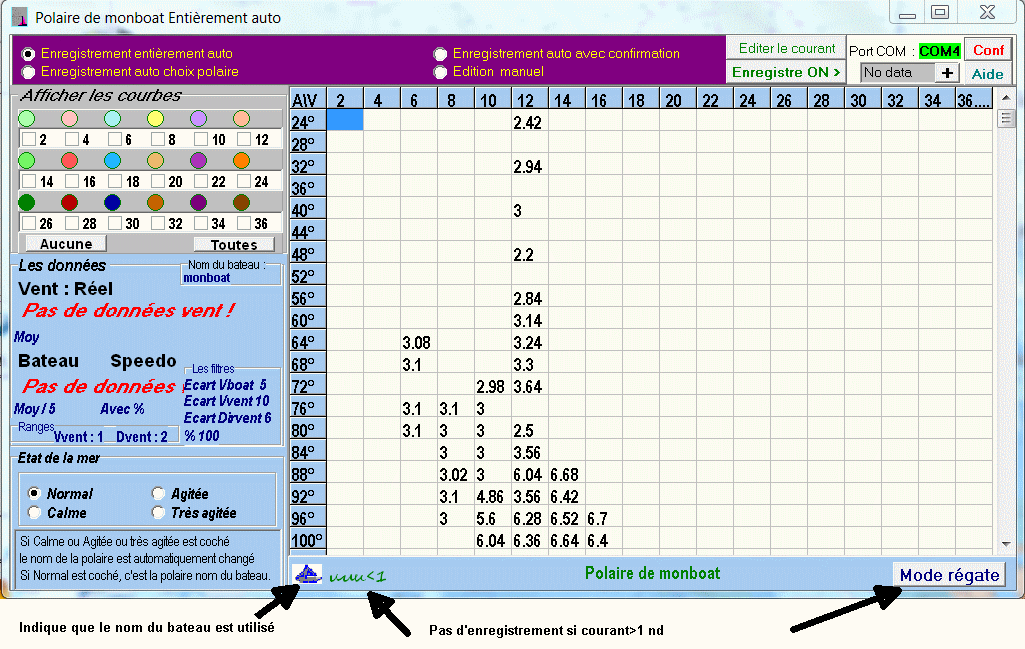The width and height of the screenshot is (1025, 649).
Task: Click the plus button next to No data
Action: pyautogui.click(x=948, y=73)
